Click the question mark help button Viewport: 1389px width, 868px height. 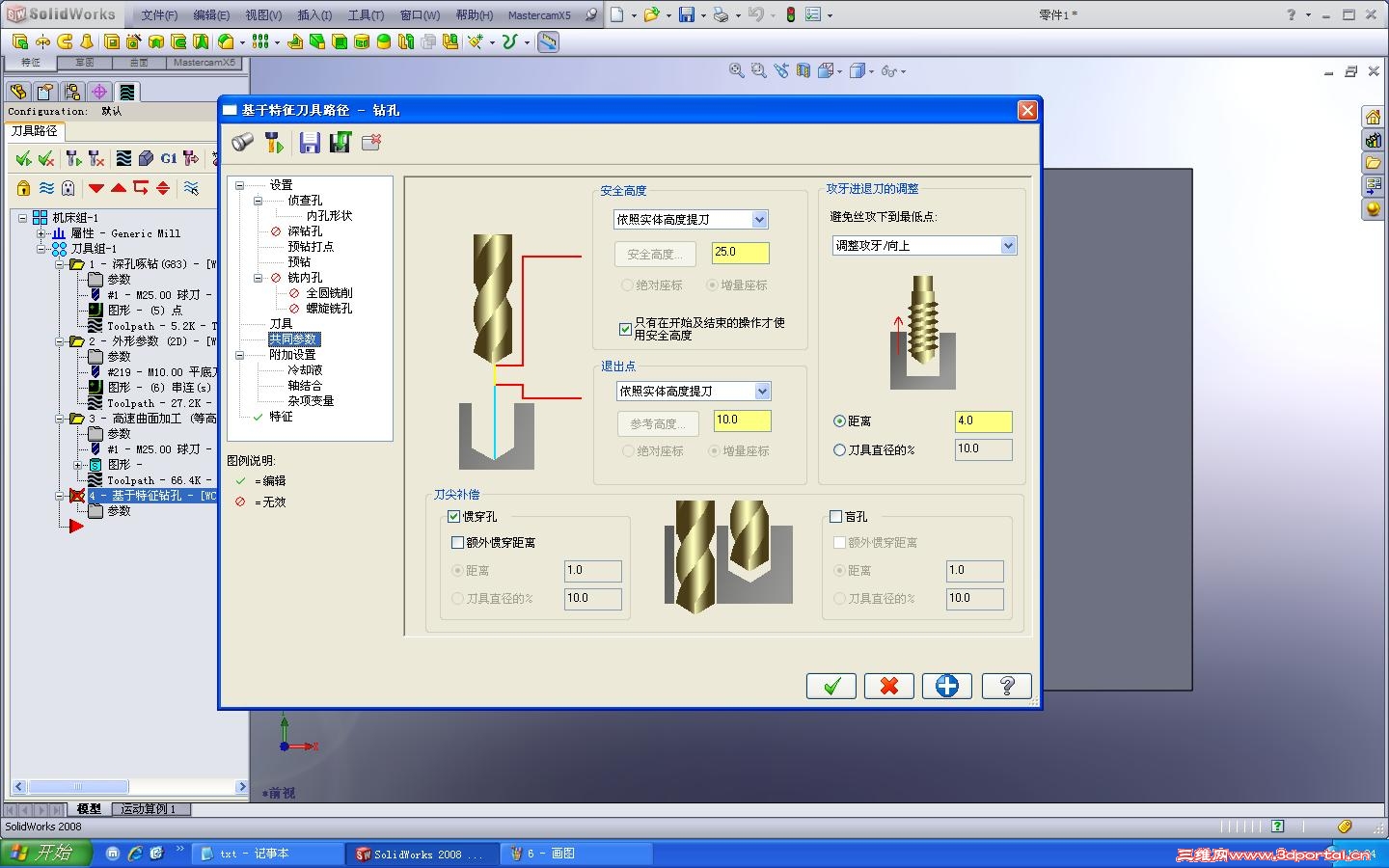[x=1007, y=686]
